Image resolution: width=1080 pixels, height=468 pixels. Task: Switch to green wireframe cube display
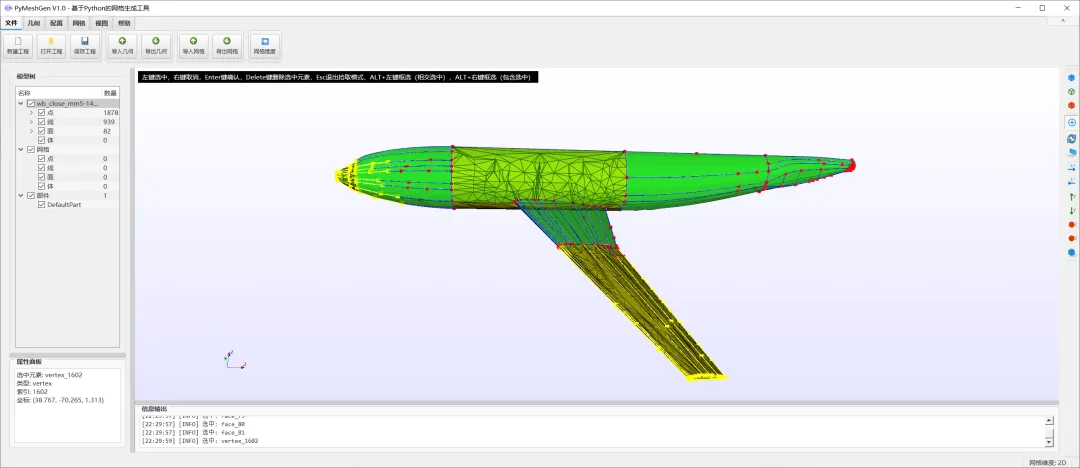click(x=1071, y=92)
